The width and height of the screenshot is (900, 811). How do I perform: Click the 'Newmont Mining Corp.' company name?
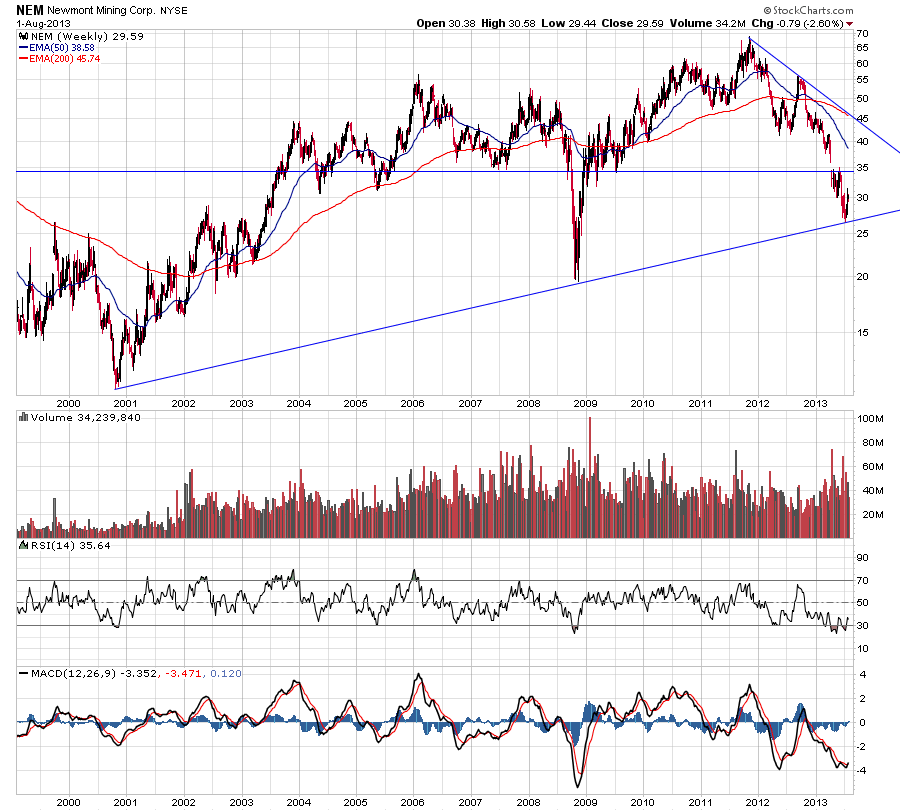click(101, 10)
